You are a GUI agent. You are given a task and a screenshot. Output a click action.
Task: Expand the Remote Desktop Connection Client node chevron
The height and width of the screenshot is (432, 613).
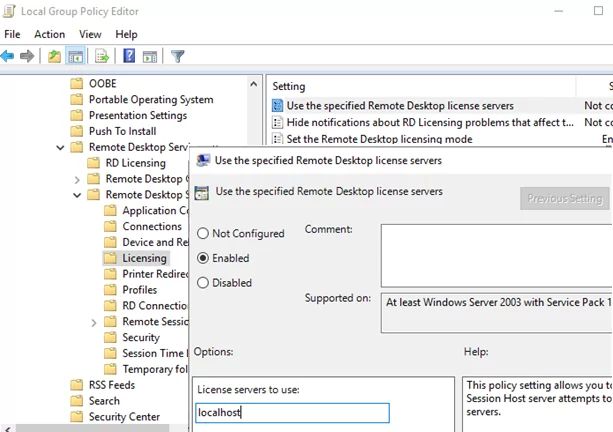coord(77,180)
